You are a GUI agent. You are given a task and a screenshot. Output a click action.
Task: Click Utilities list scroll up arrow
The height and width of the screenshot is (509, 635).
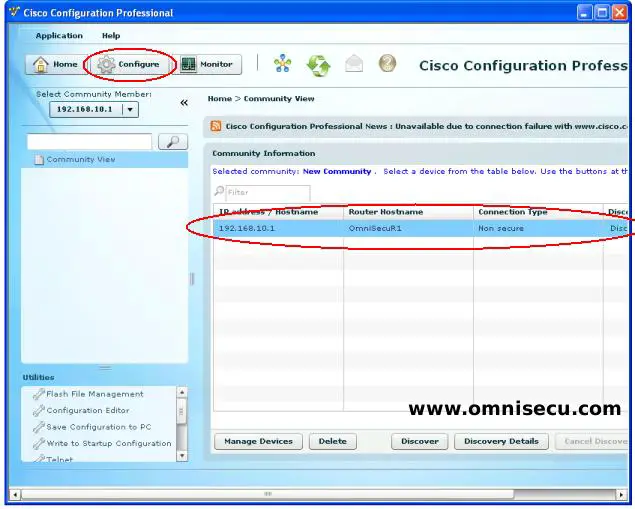pos(182,392)
